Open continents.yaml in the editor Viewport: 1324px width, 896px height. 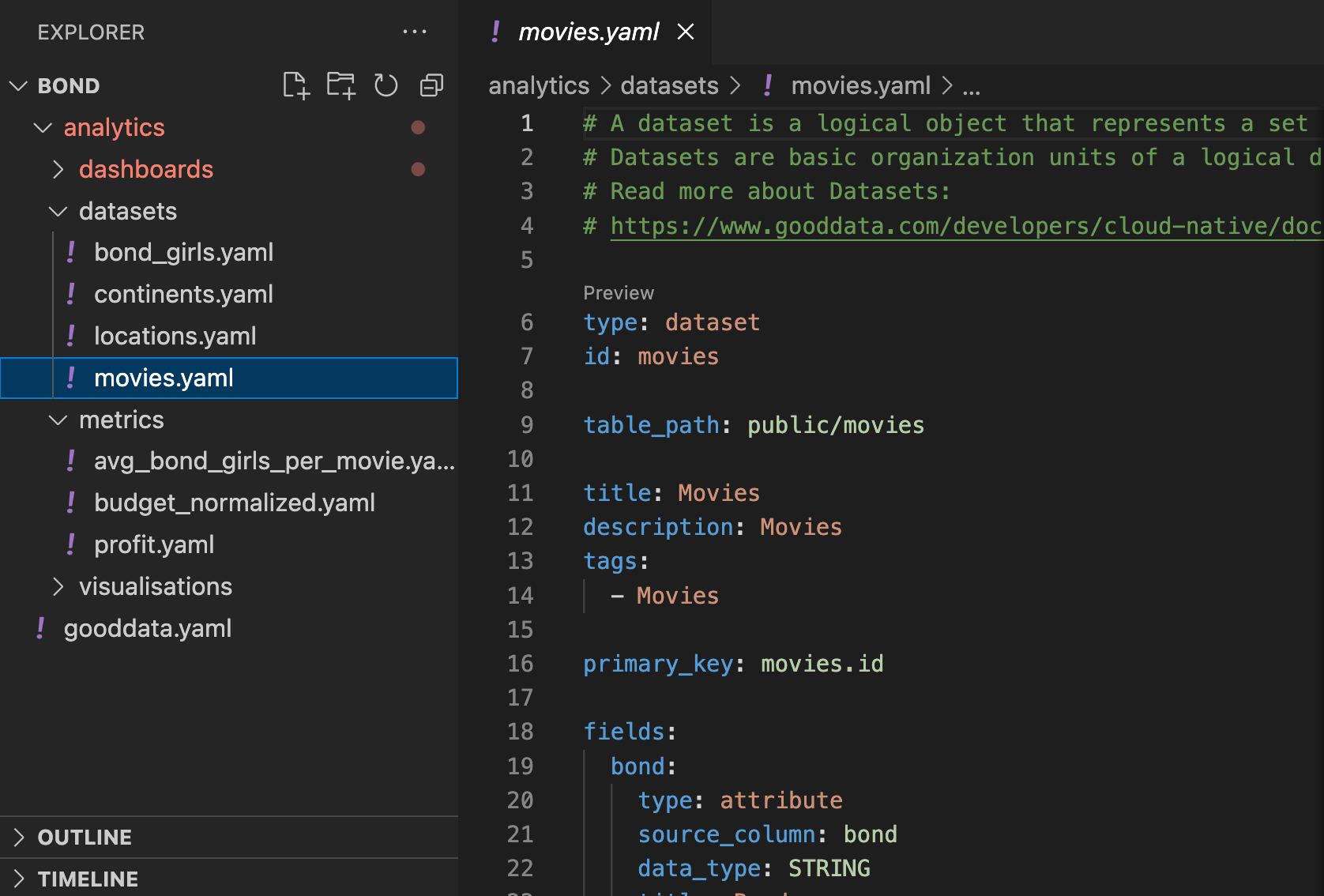tap(183, 293)
